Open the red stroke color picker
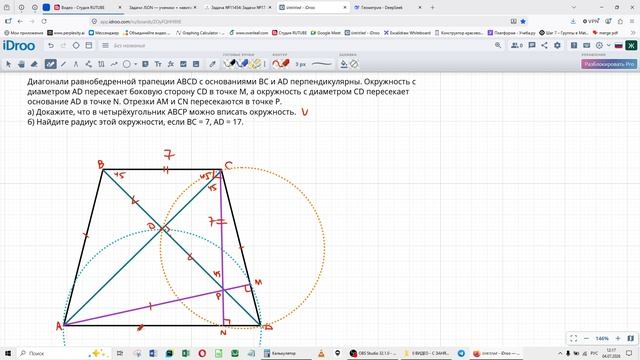 [281, 64]
